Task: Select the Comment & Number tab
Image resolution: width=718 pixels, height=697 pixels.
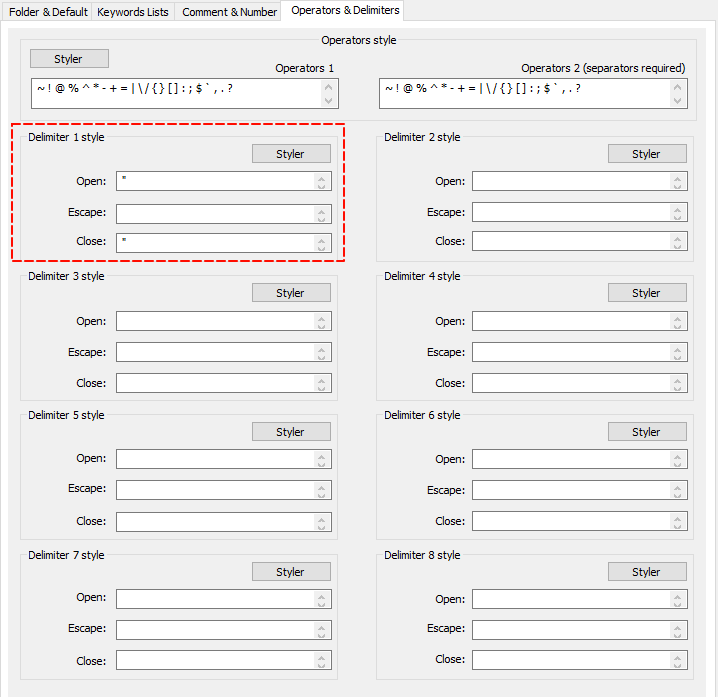Action: coord(229,12)
